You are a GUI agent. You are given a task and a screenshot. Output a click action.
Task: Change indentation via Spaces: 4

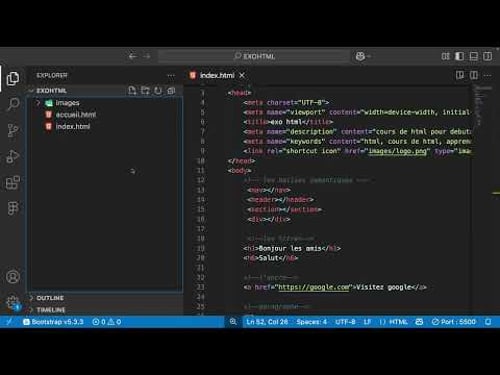coord(311,322)
